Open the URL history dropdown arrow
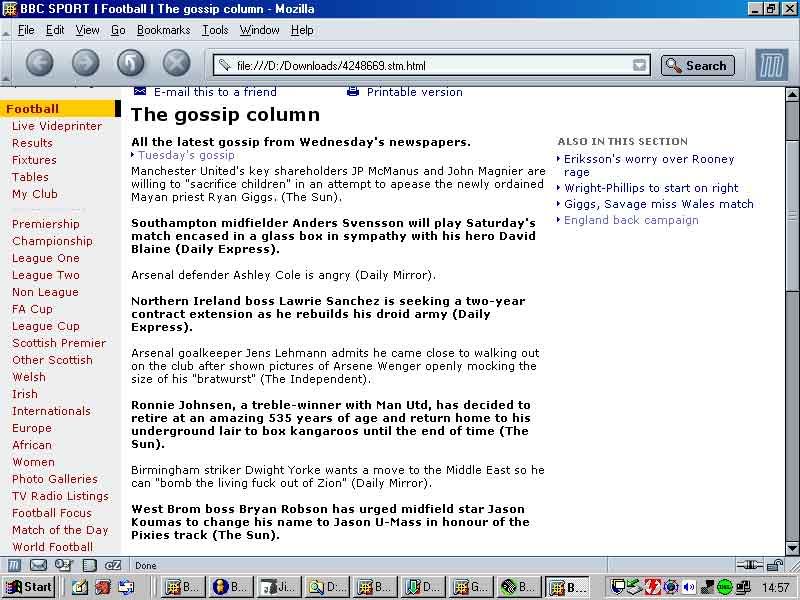The height and width of the screenshot is (600, 800). (x=639, y=65)
